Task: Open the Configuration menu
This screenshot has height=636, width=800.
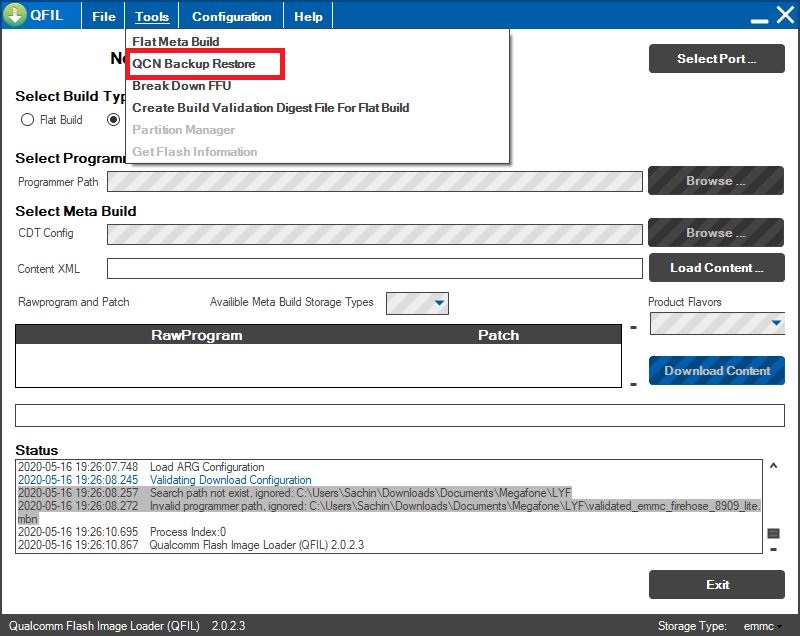Action: point(231,16)
